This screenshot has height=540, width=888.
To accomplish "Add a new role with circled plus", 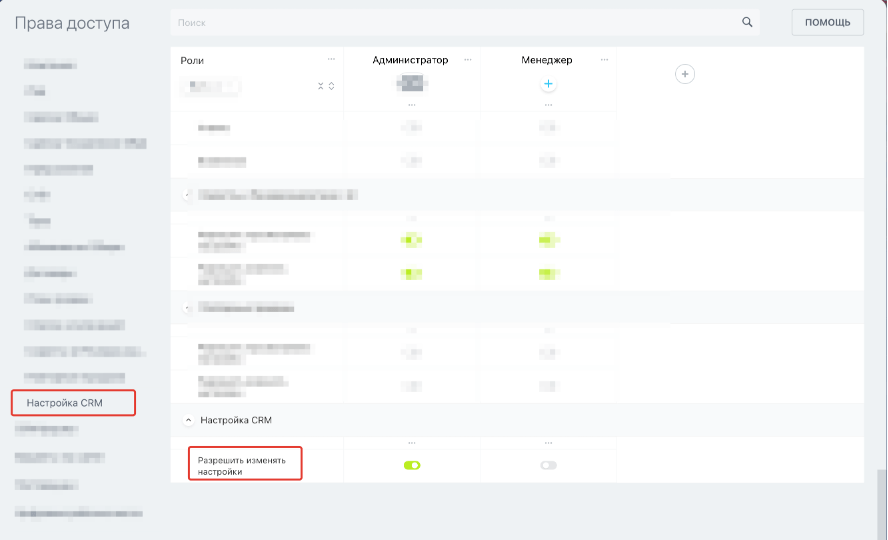I will click(x=684, y=74).
